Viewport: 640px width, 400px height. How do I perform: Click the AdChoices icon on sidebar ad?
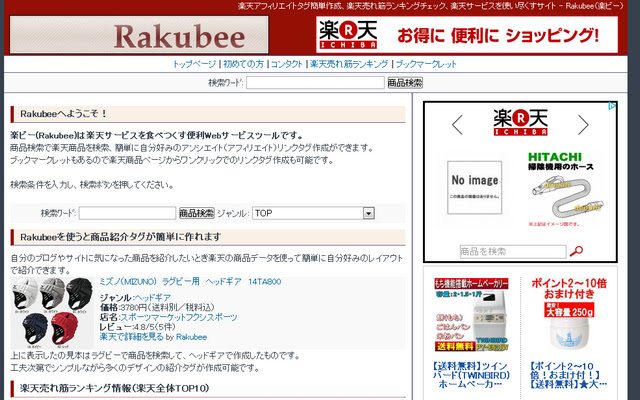click(x=612, y=106)
